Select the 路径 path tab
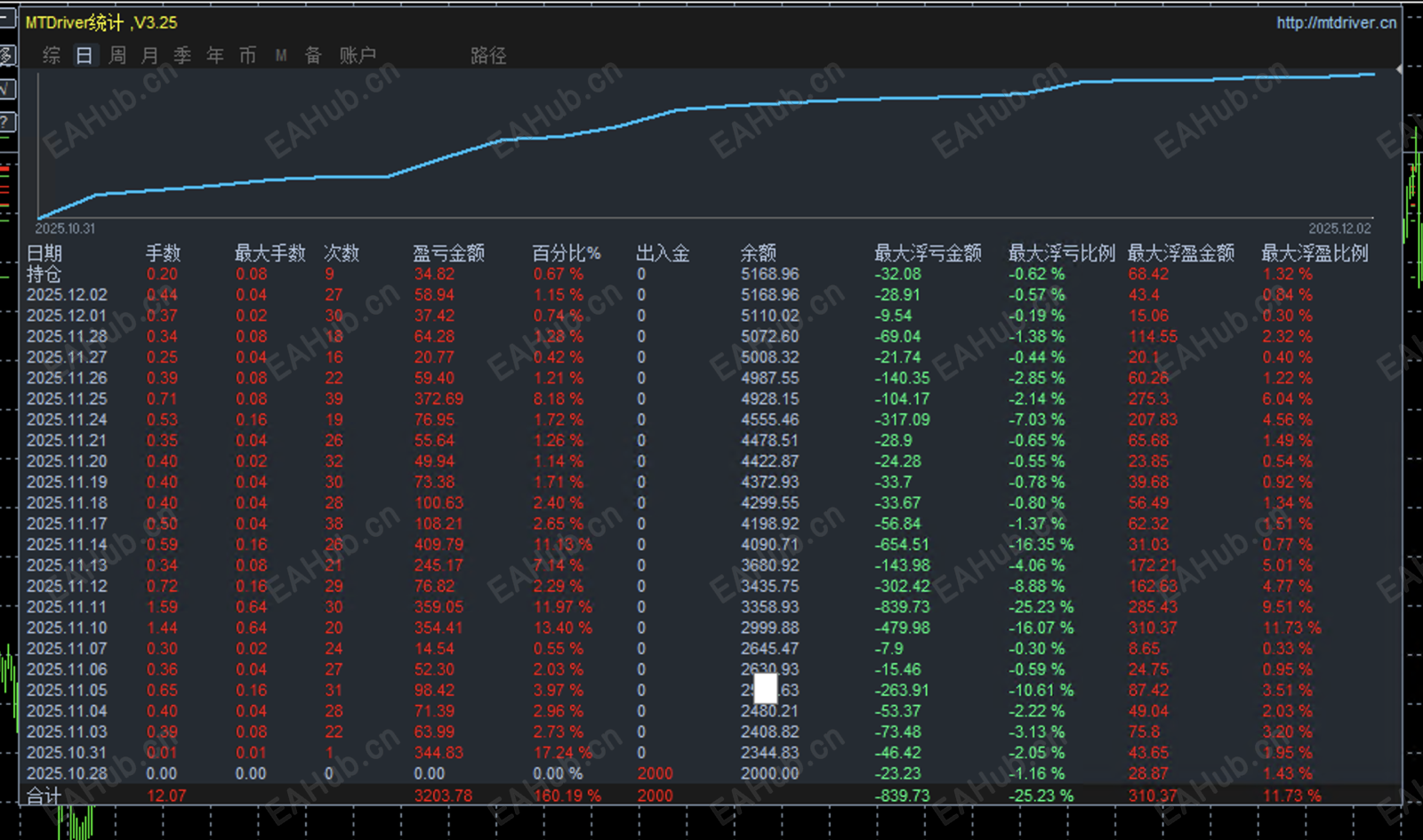This screenshot has height=840, width=1423. (x=488, y=55)
